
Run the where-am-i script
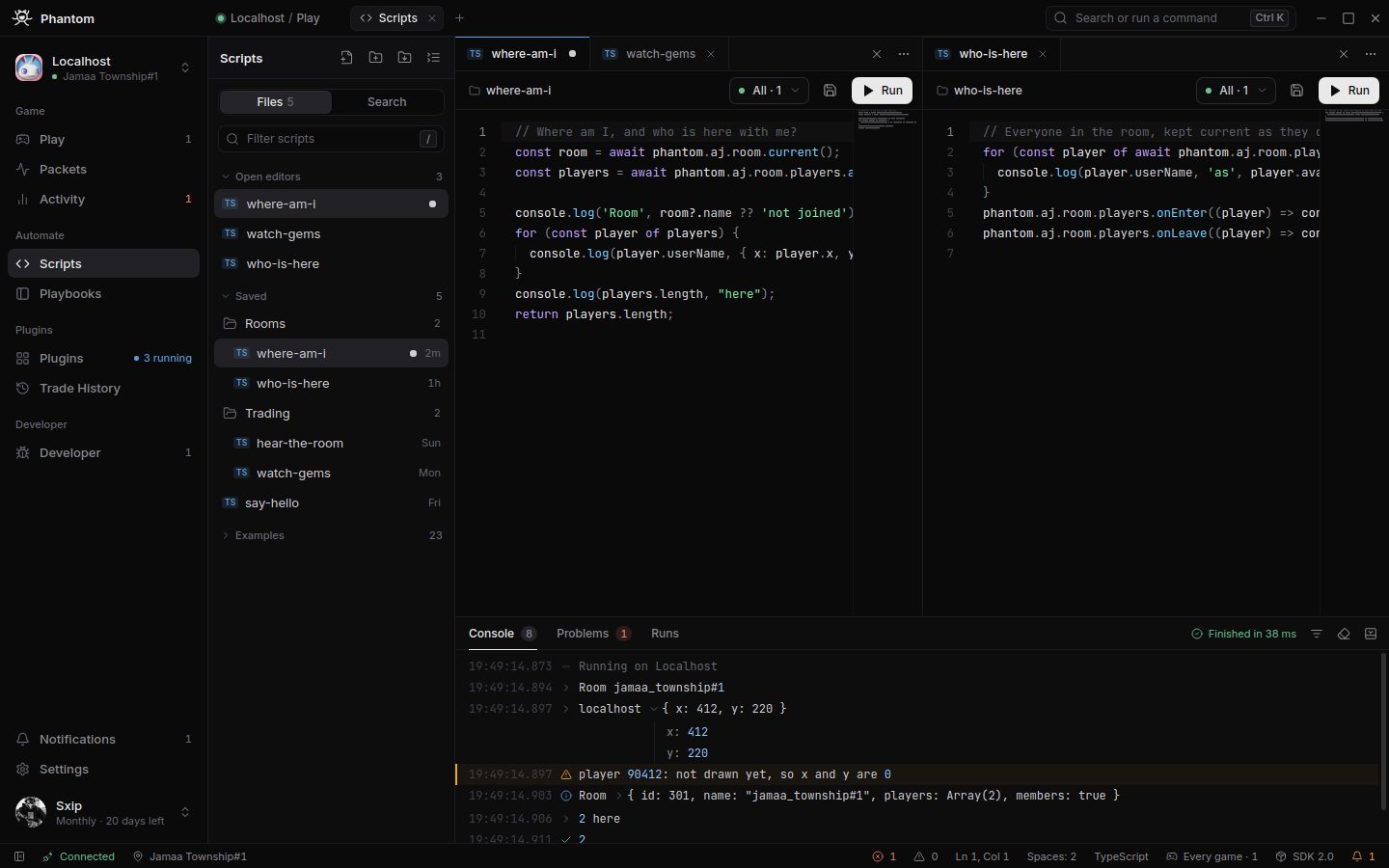(x=883, y=91)
